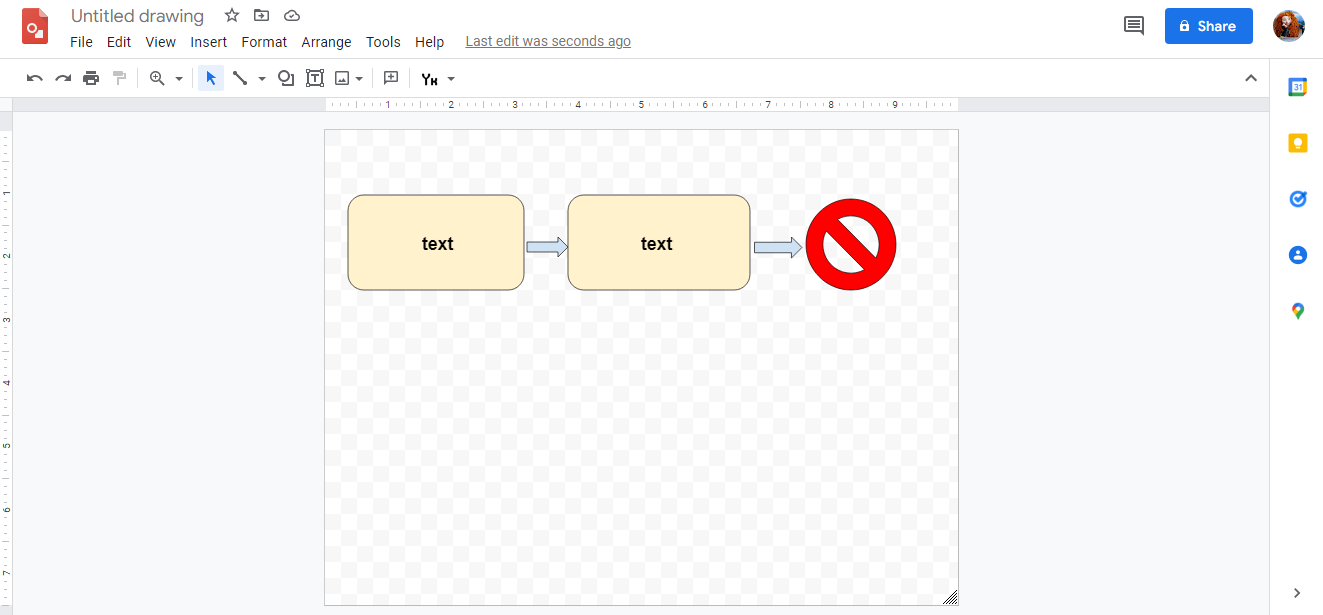This screenshot has height=615, width=1323.
Task: Open Google Keep side panel
Action: coord(1297,143)
